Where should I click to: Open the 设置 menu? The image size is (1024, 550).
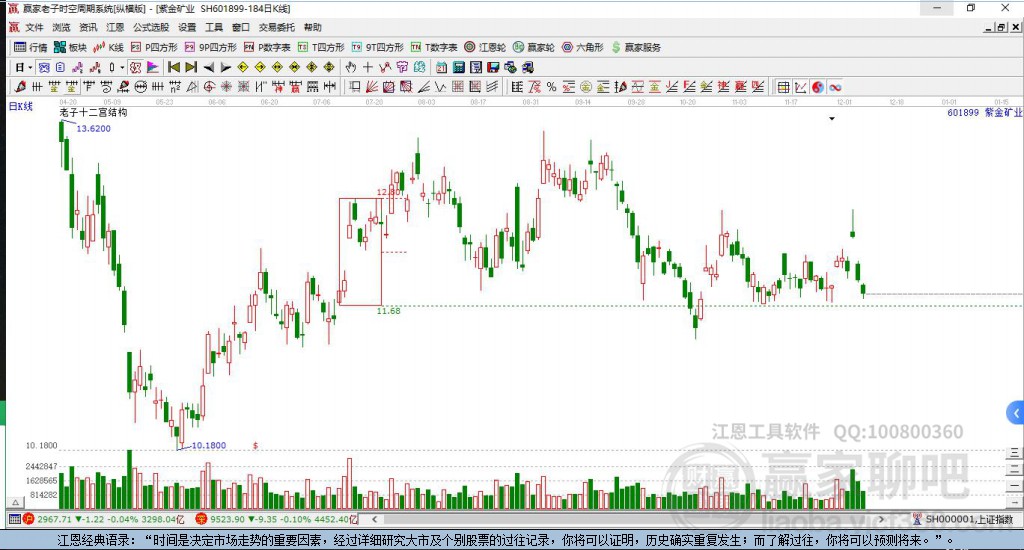[187, 27]
